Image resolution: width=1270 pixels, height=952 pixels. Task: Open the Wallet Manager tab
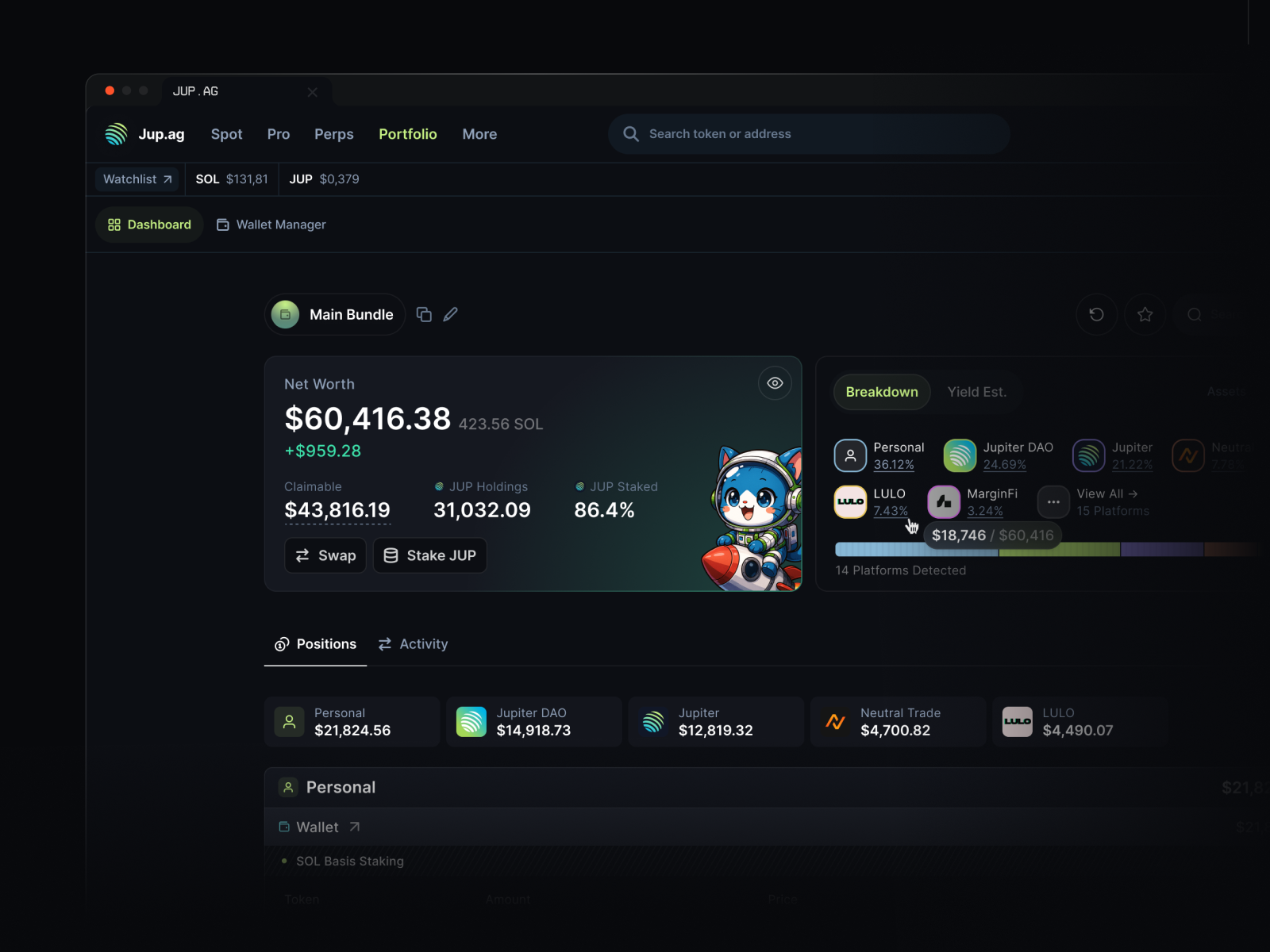point(271,225)
